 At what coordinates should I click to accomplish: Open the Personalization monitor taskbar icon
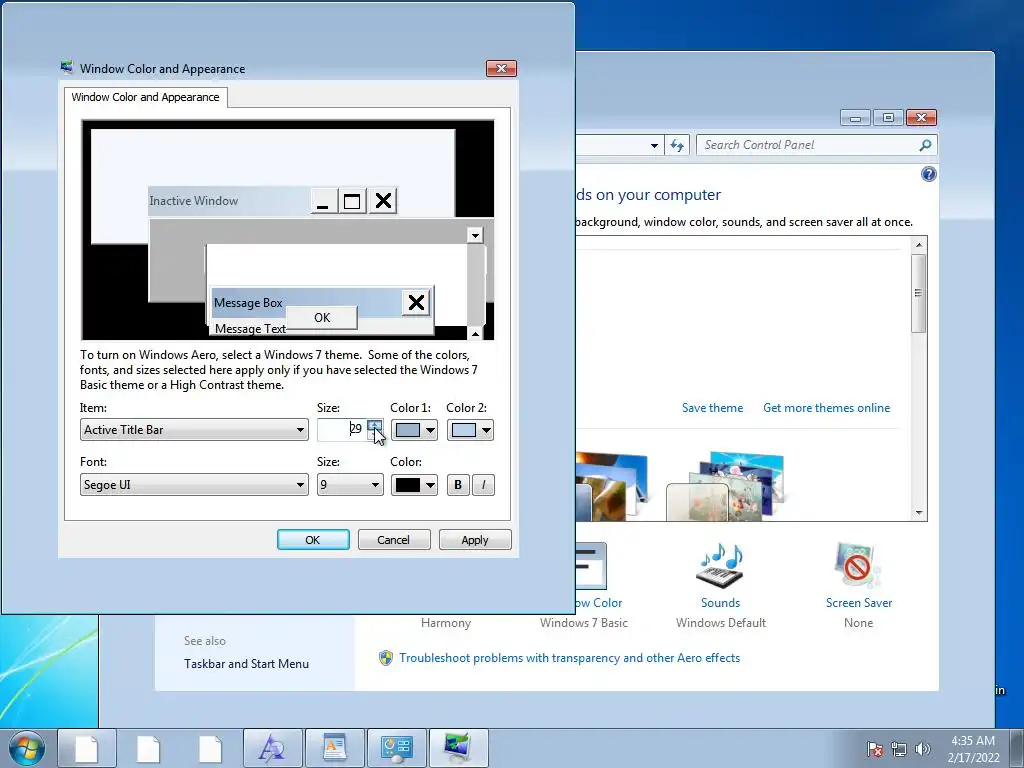[458, 748]
